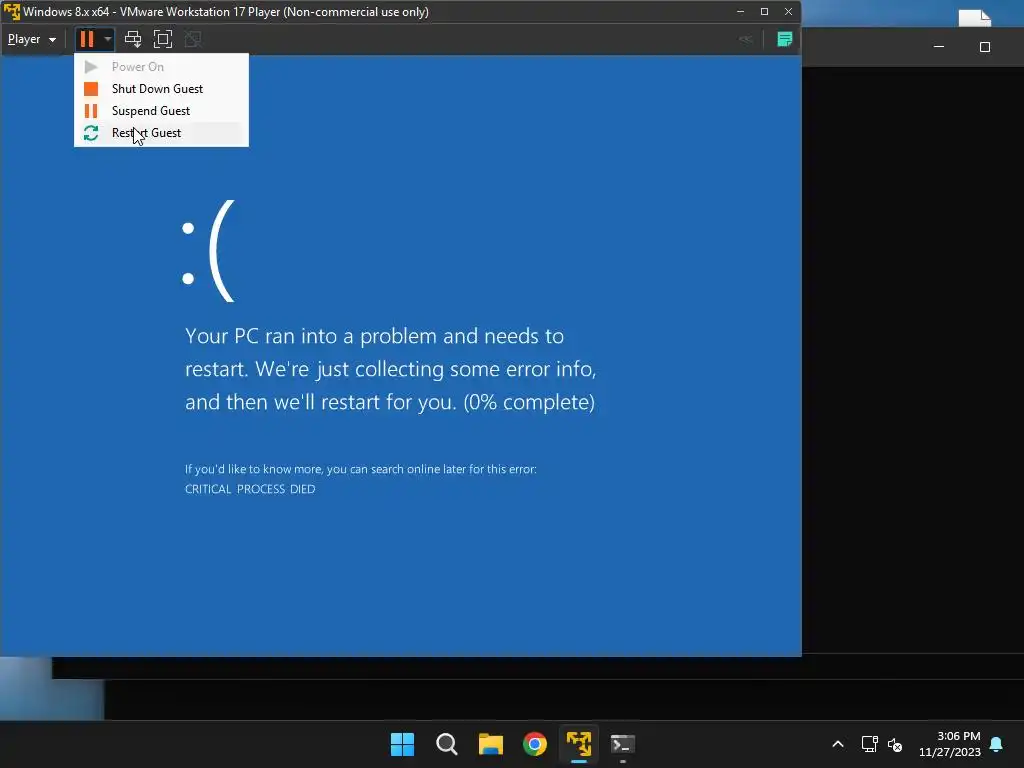Click the green restart arrows icon
1024x768 pixels.
pos(91,133)
